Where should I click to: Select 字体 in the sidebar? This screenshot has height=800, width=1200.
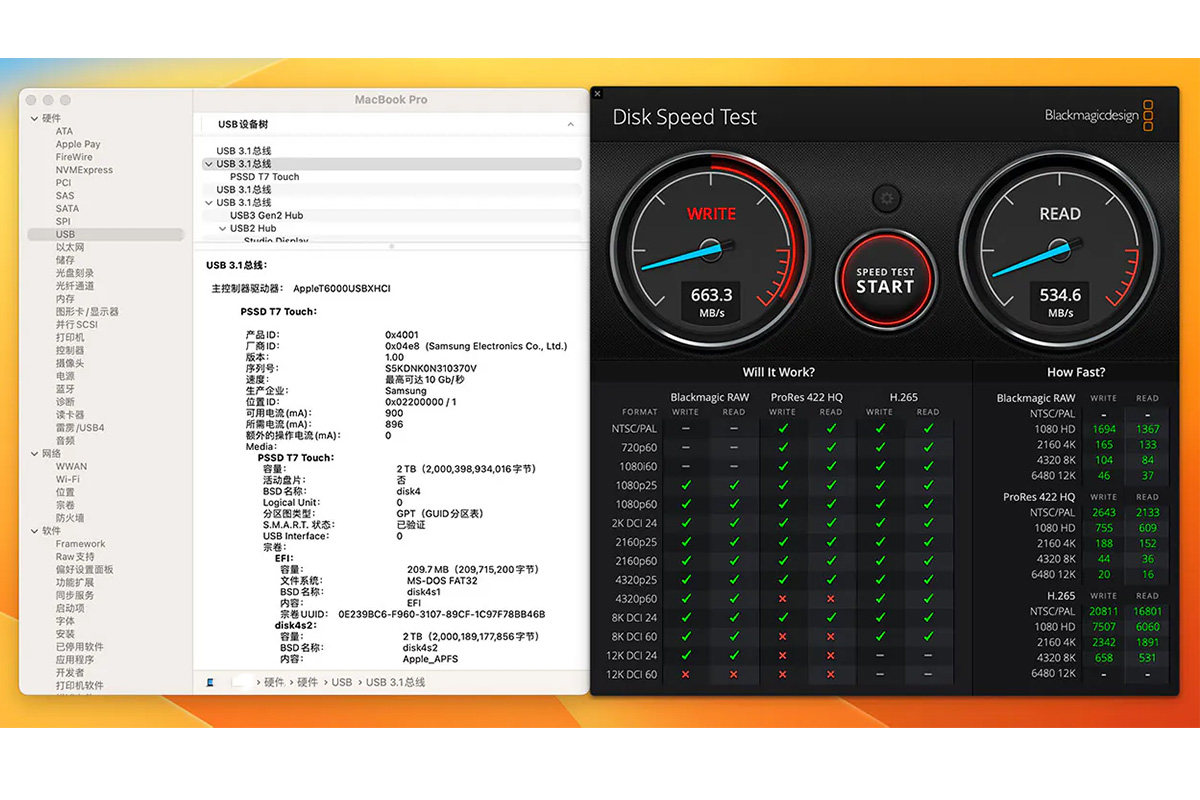coord(65,621)
